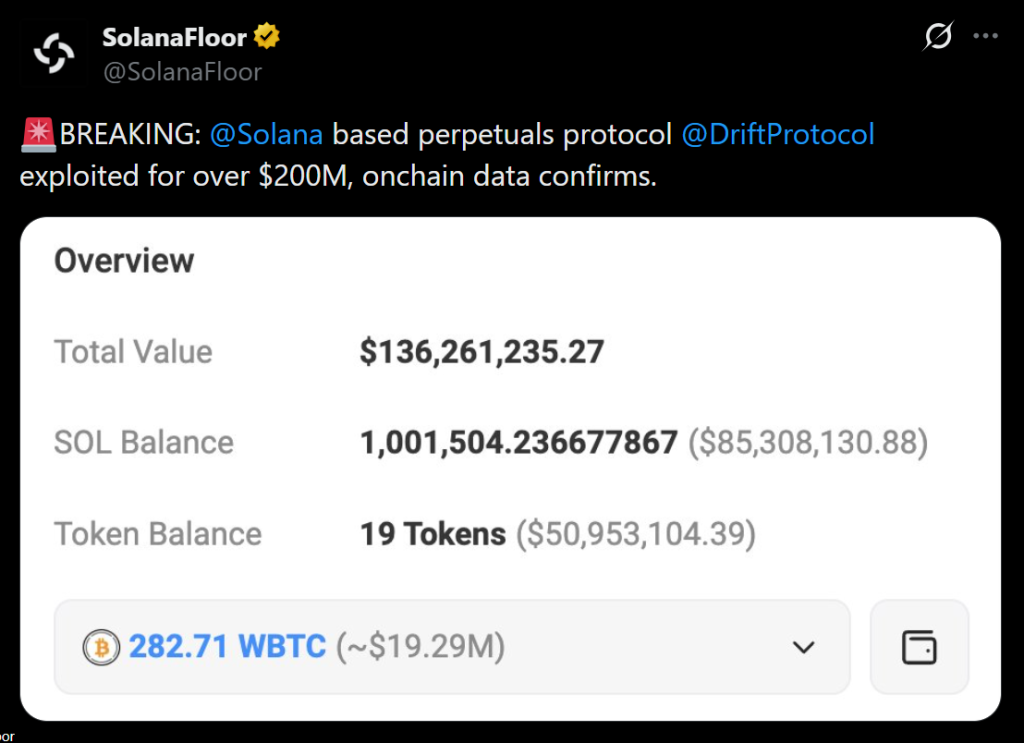Click the 19 Tokens balance text
Image resolution: width=1024 pixels, height=743 pixels.
click(432, 534)
